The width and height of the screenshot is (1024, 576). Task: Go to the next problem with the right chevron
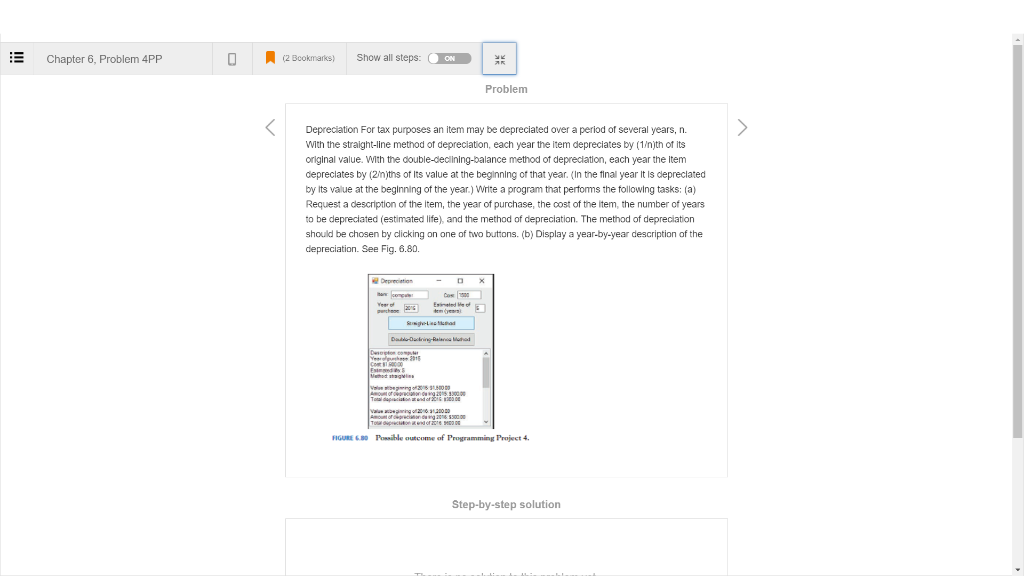(x=742, y=127)
